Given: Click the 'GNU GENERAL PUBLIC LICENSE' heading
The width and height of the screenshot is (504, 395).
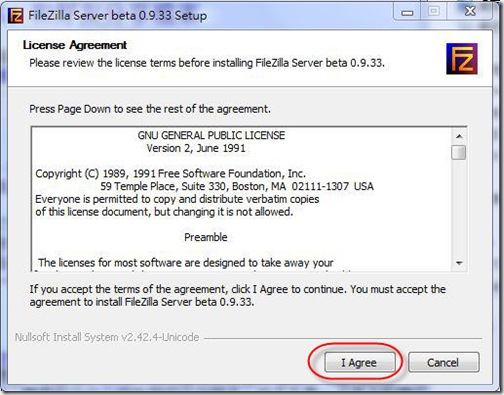Looking at the screenshot, I should tap(211, 135).
